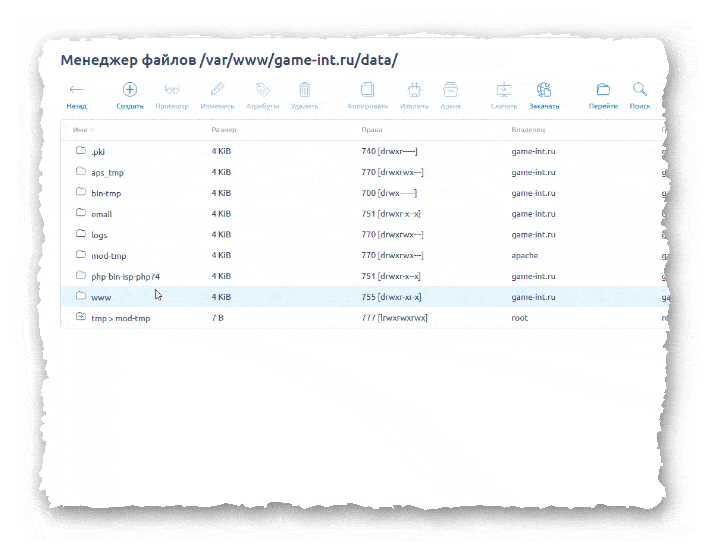Click the Удалить trash icon
Screen dimensions: 704x544
pos(304,89)
